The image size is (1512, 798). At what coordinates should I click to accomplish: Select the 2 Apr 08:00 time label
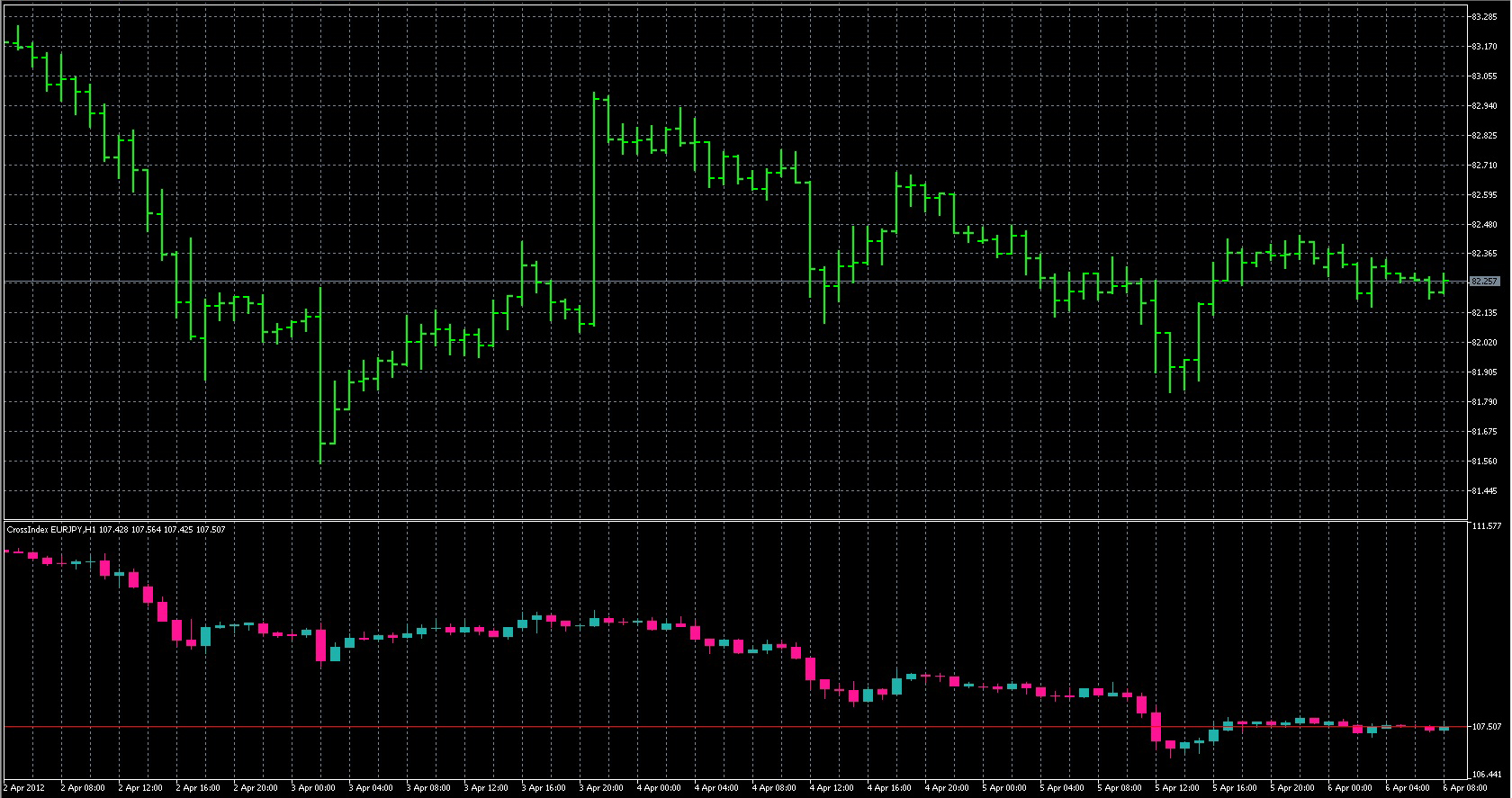(x=83, y=788)
